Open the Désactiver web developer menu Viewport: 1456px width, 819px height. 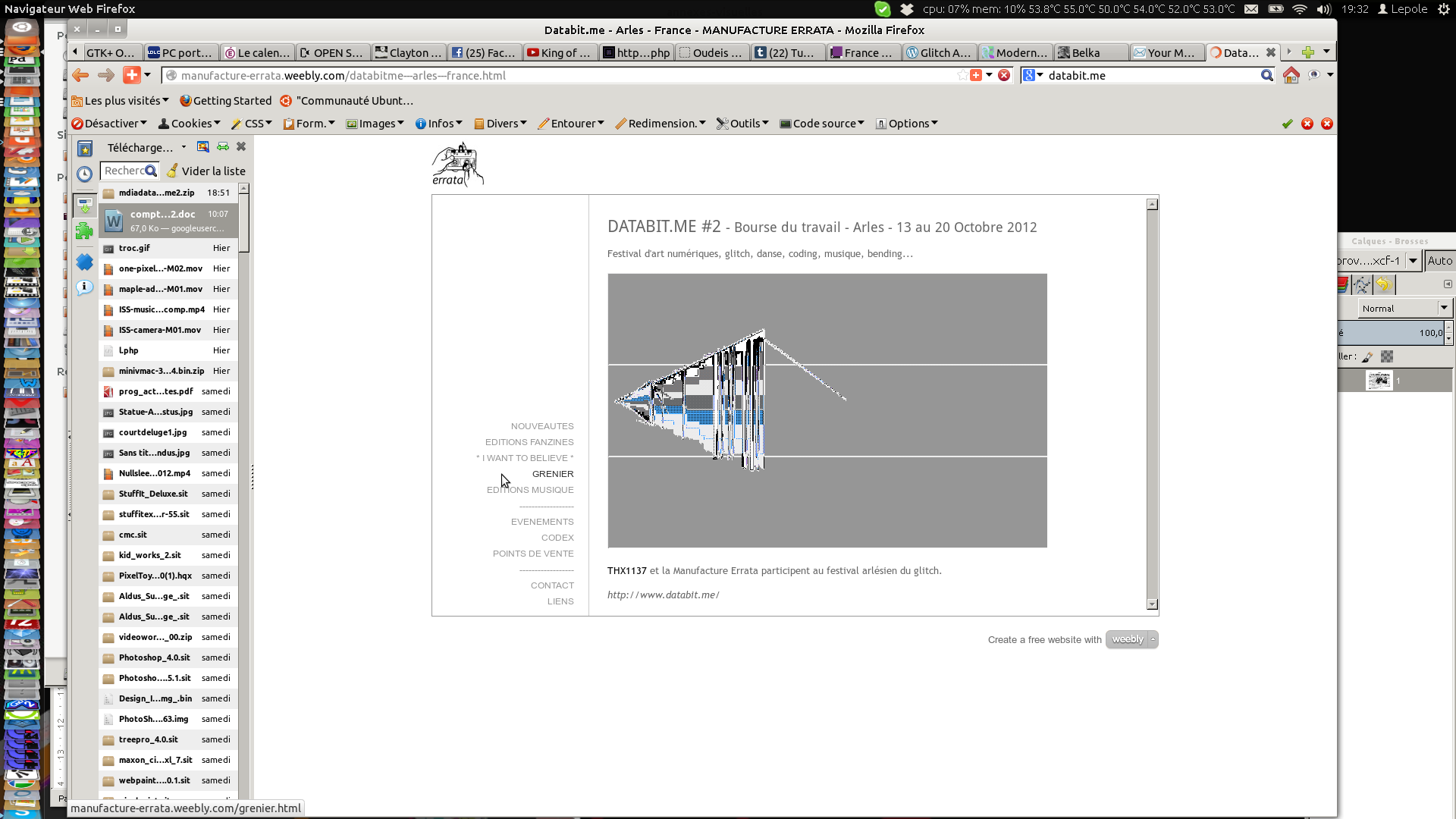tap(109, 124)
